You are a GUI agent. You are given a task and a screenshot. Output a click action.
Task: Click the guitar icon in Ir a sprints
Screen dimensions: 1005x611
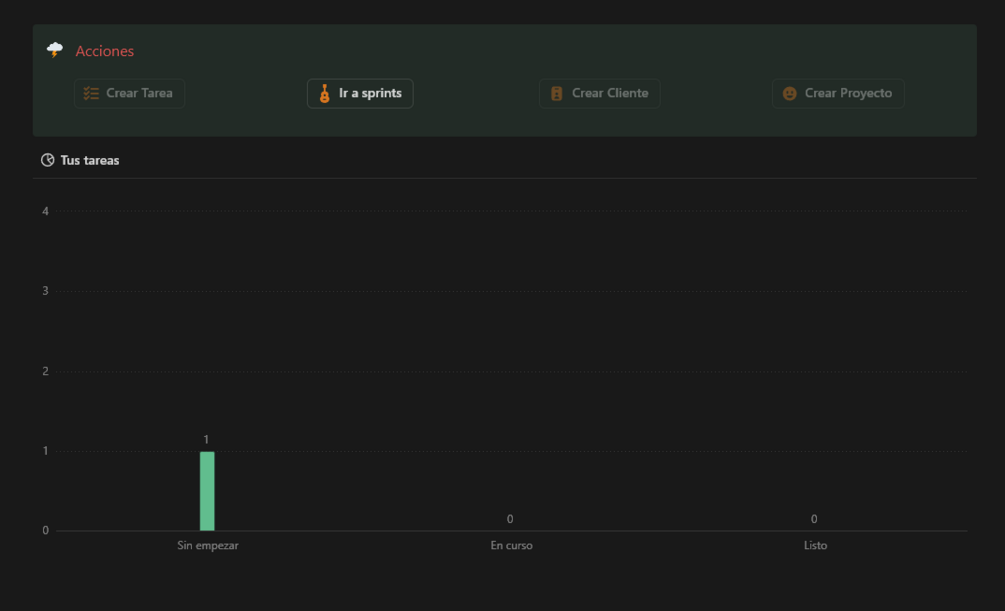click(324, 94)
